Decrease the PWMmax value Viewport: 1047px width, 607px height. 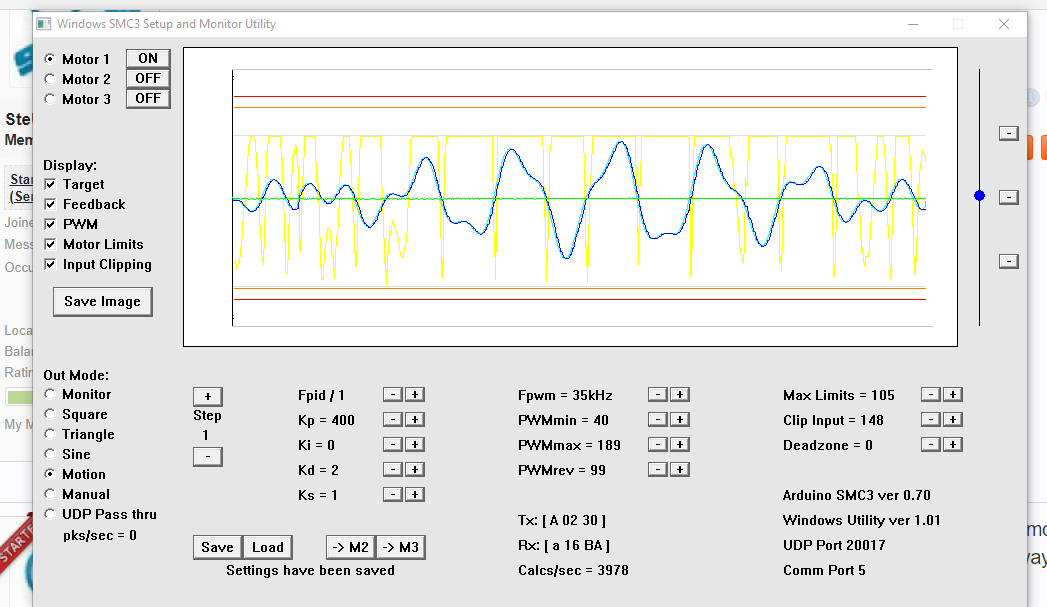(x=658, y=445)
